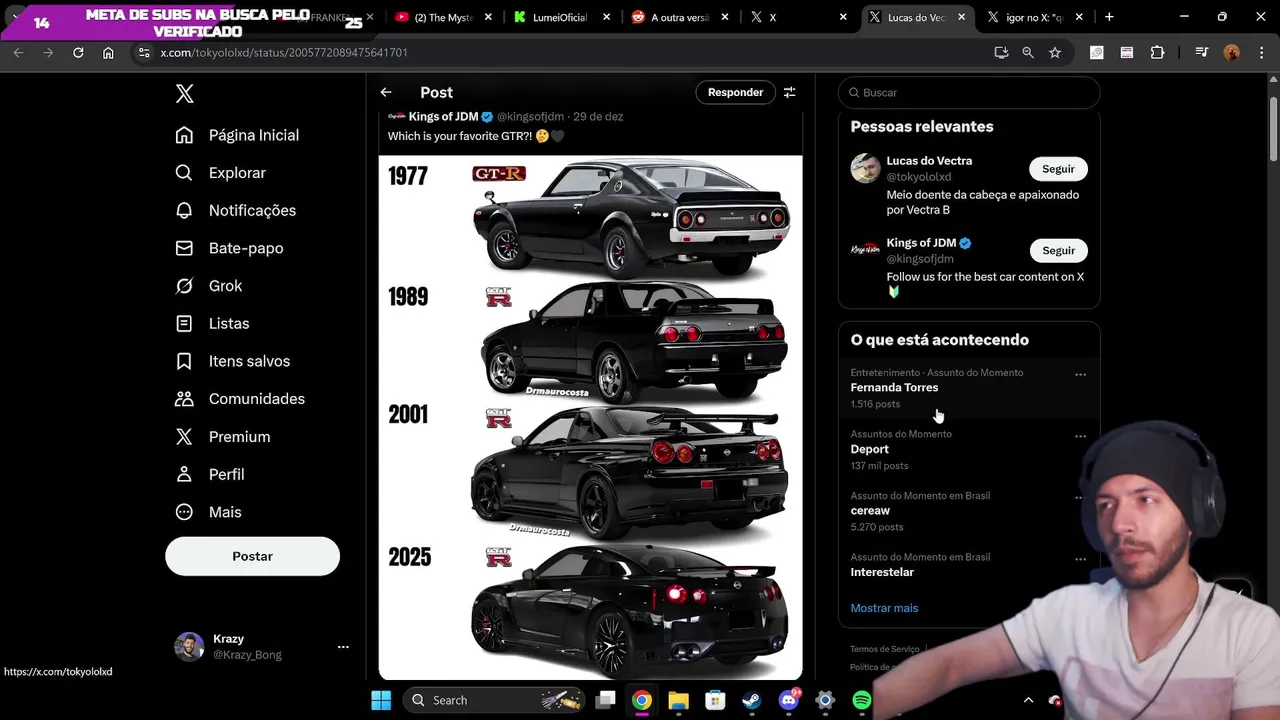Click the Responder button

coord(735,92)
